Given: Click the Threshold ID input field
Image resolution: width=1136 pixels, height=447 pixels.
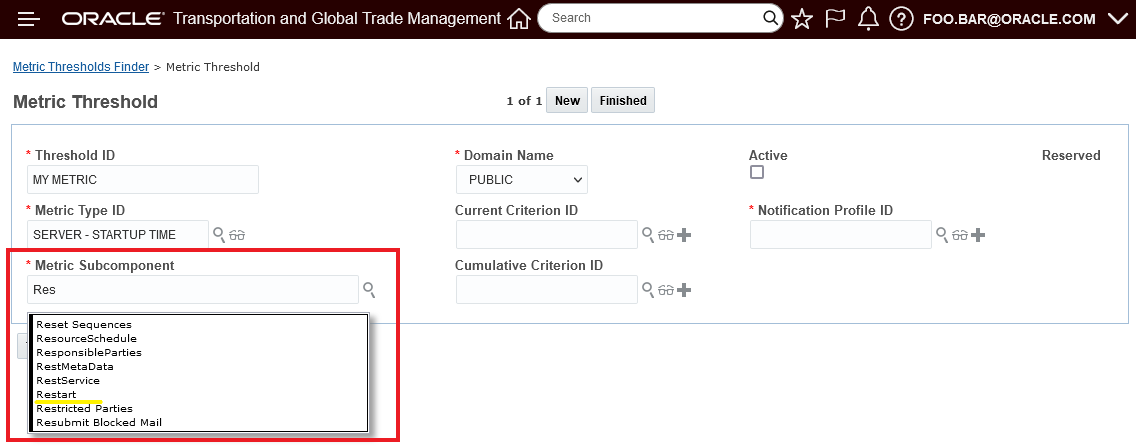Looking at the screenshot, I should pyautogui.click(x=143, y=180).
